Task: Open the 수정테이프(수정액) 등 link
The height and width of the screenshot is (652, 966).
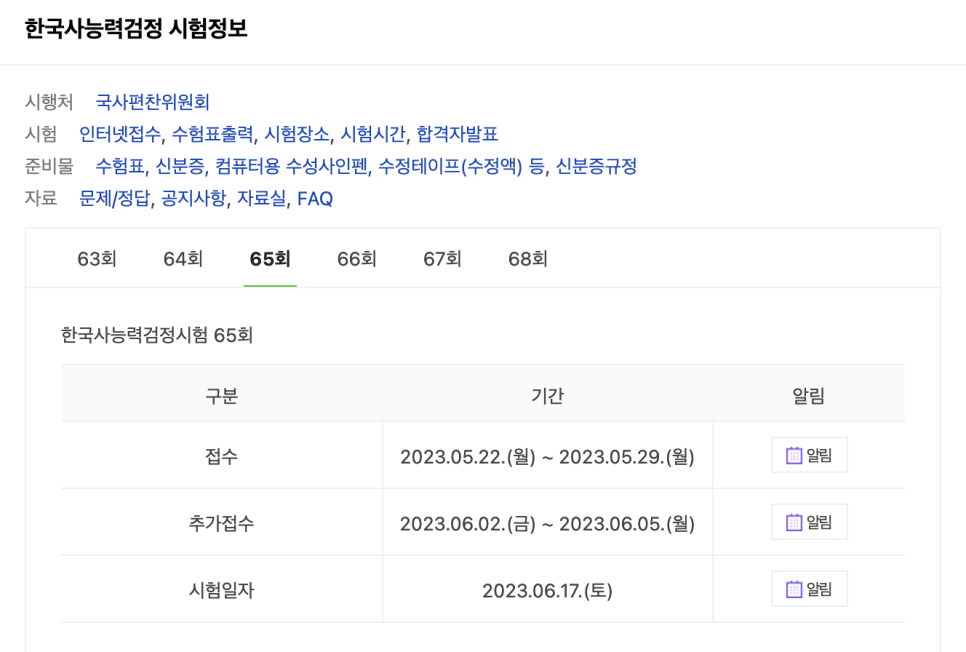Action: 461,166
